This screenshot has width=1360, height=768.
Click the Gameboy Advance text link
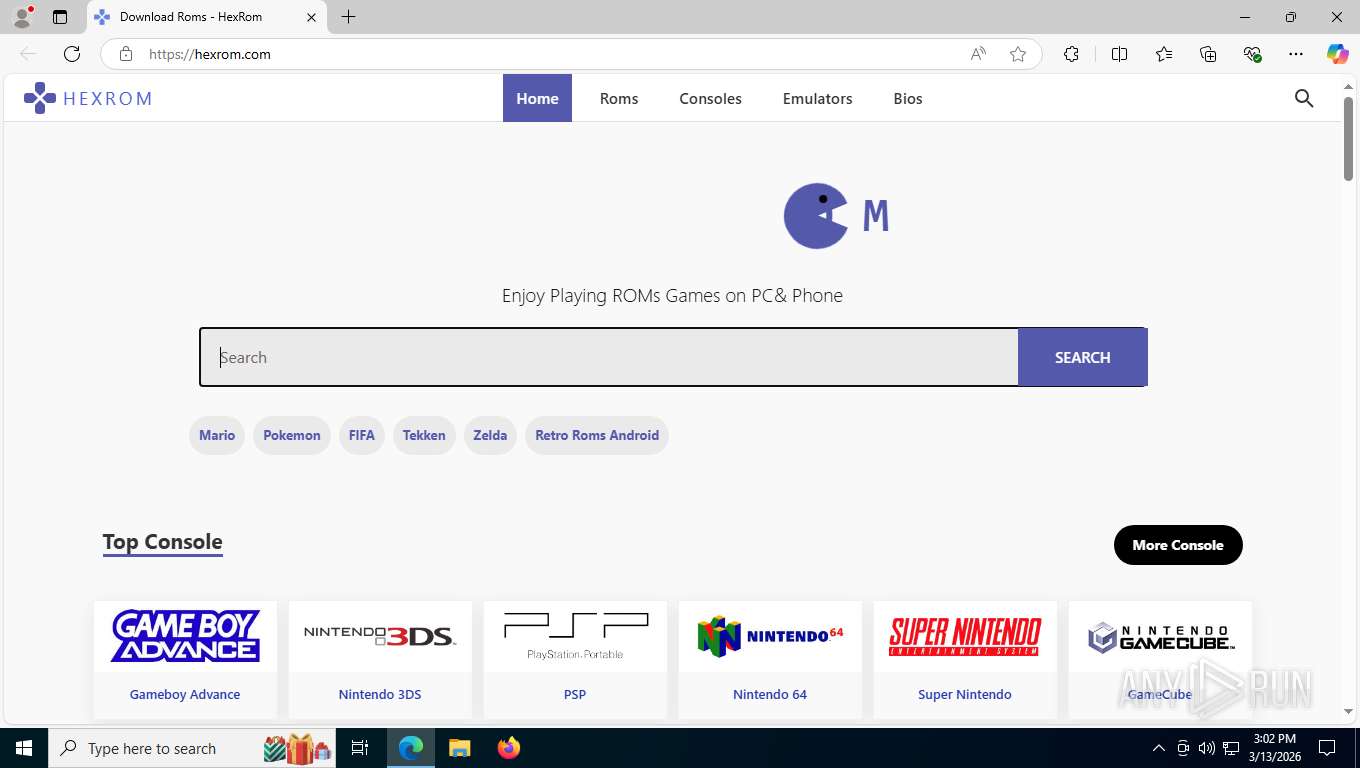(185, 694)
